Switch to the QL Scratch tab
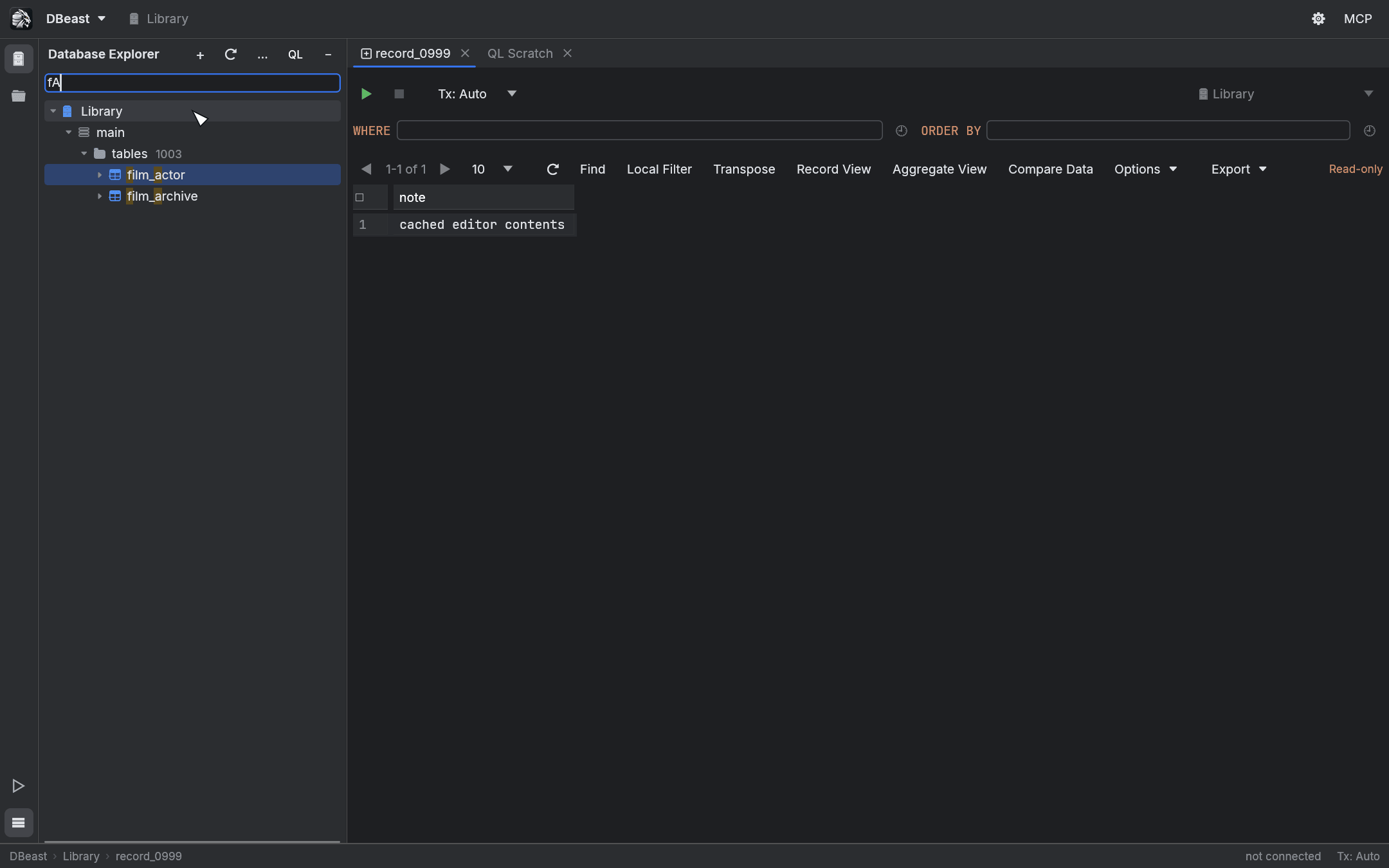Image resolution: width=1389 pixels, height=868 pixels. click(520, 53)
